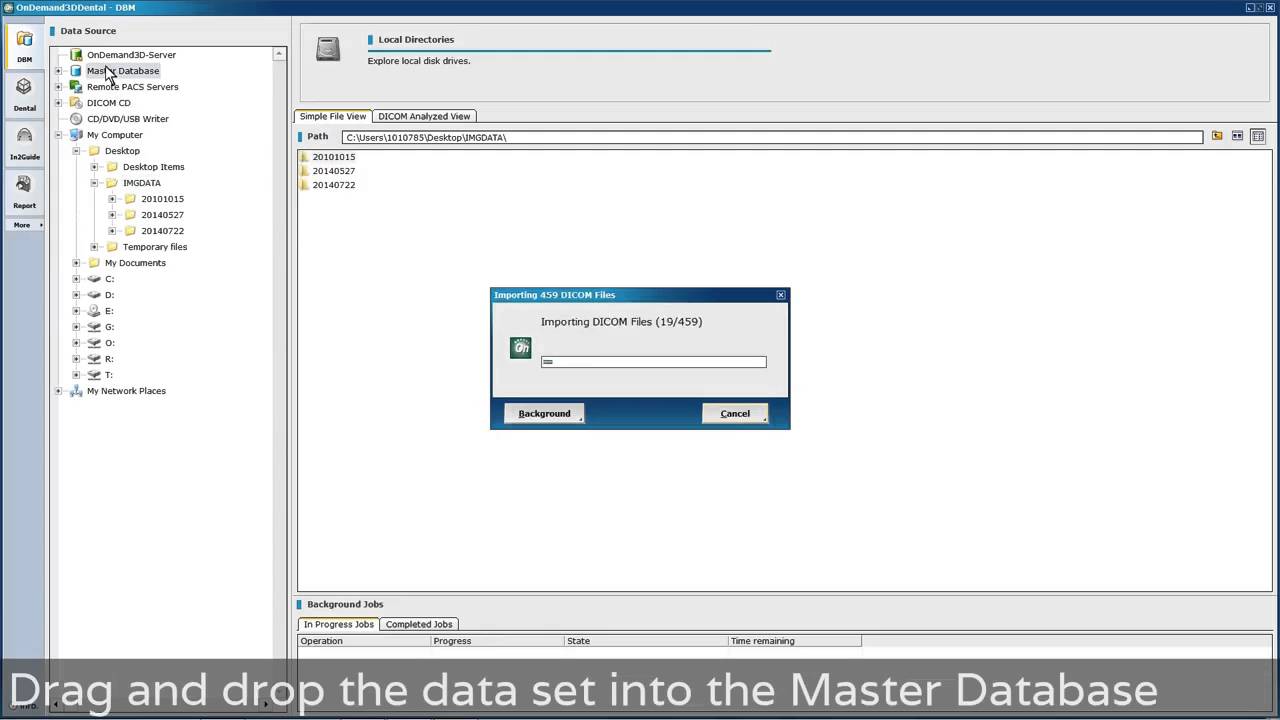Select the G: network drive icon

(x=94, y=327)
